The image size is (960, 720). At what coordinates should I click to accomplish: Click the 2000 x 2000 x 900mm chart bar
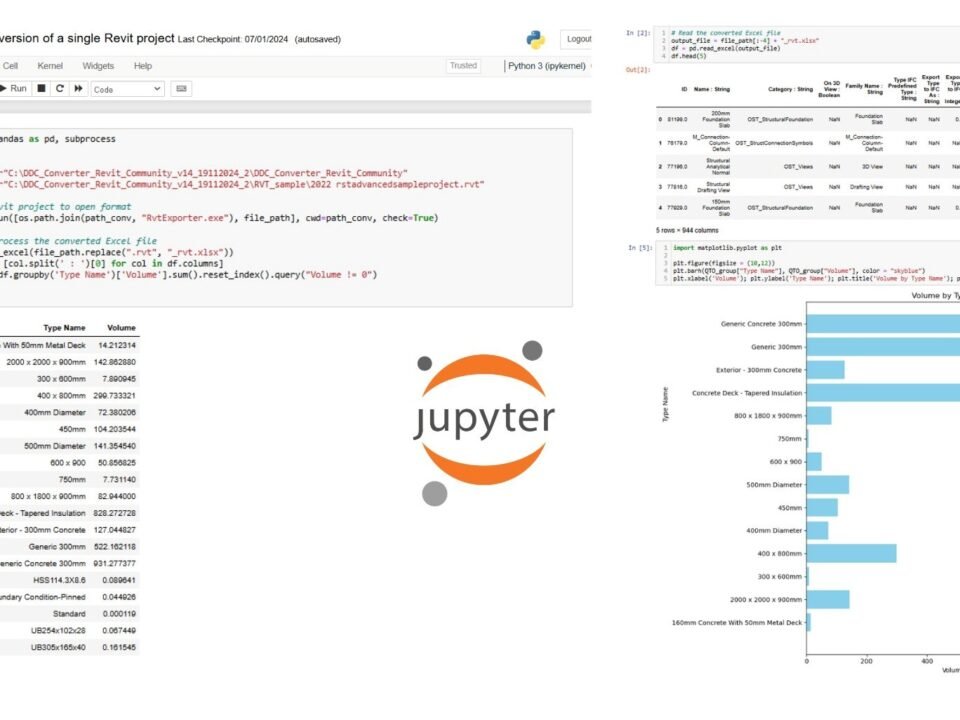point(828,599)
